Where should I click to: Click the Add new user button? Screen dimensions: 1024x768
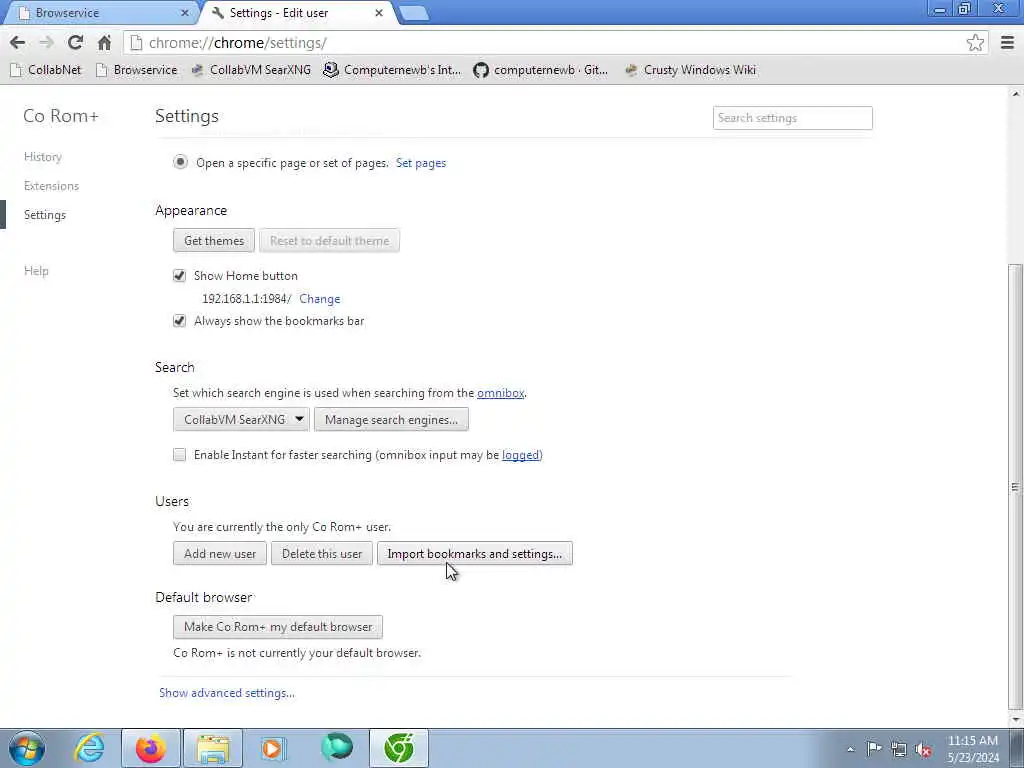(220, 553)
